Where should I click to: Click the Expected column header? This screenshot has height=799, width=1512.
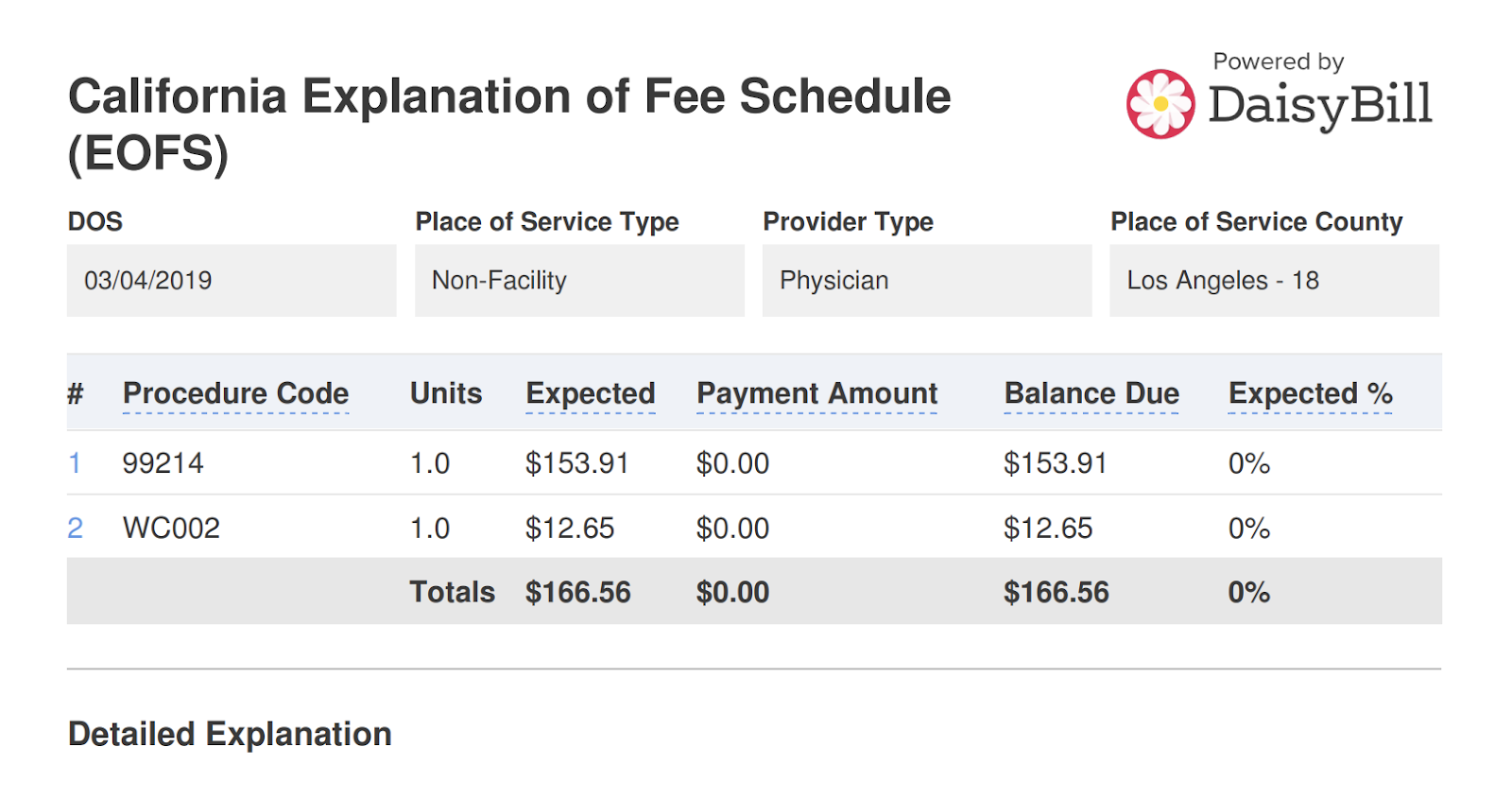(x=591, y=393)
